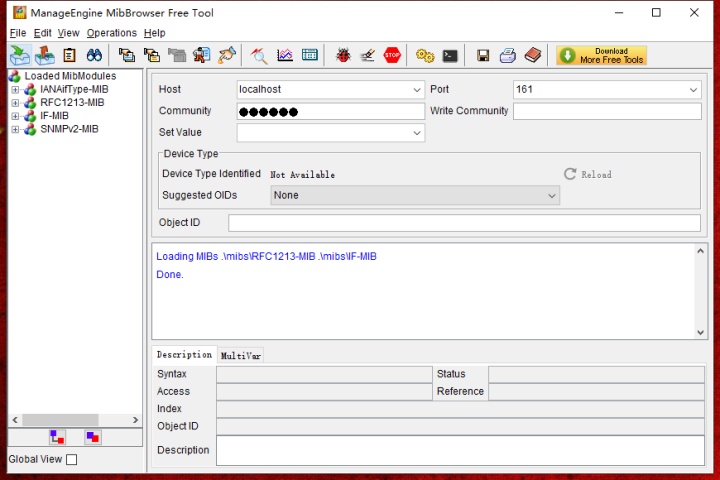Click the 'Loading MIBs' output line
The width and height of the screenshot is (720, 480).
point(266,256)
